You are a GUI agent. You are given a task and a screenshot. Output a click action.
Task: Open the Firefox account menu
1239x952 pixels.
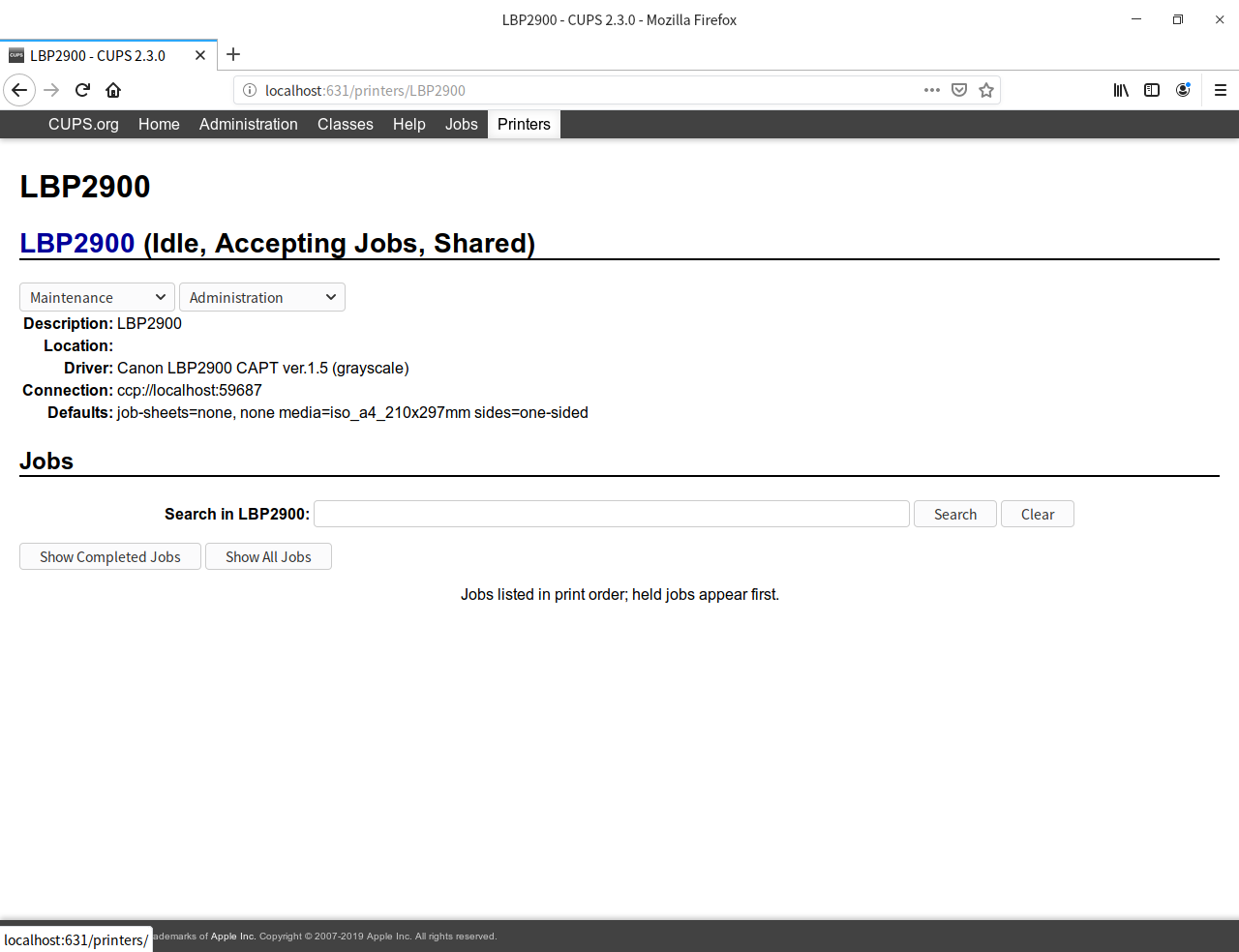point(1183,90)
